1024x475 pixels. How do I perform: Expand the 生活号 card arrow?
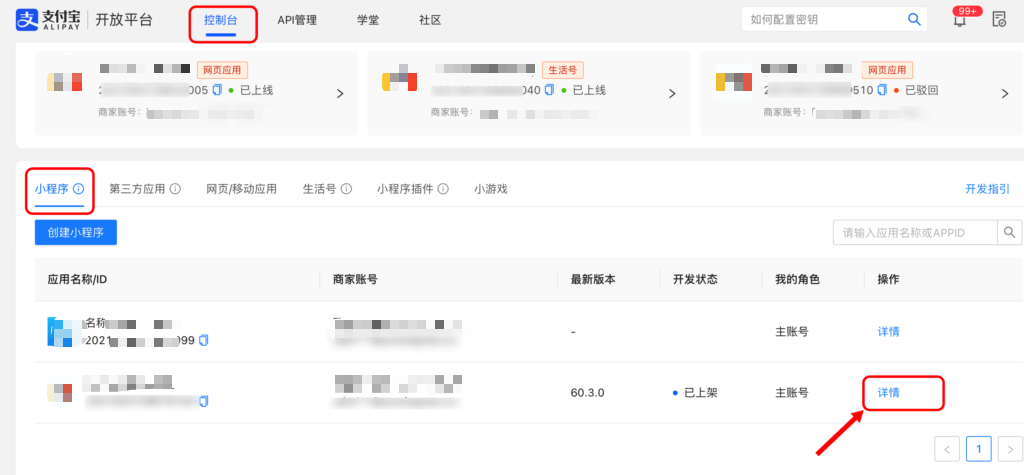[x=673, y=93]
